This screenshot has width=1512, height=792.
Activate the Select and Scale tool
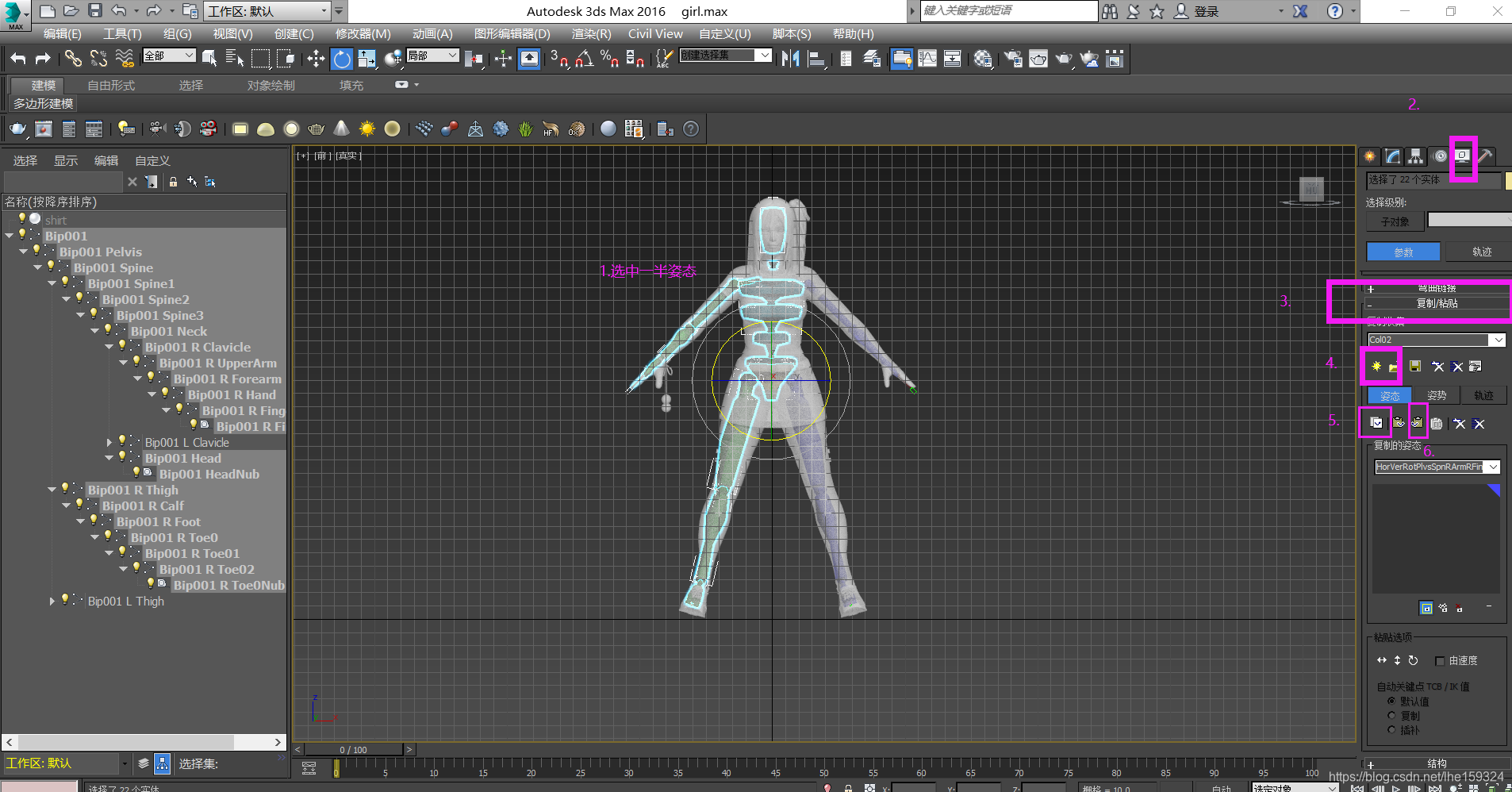click(x=366, y=59)
